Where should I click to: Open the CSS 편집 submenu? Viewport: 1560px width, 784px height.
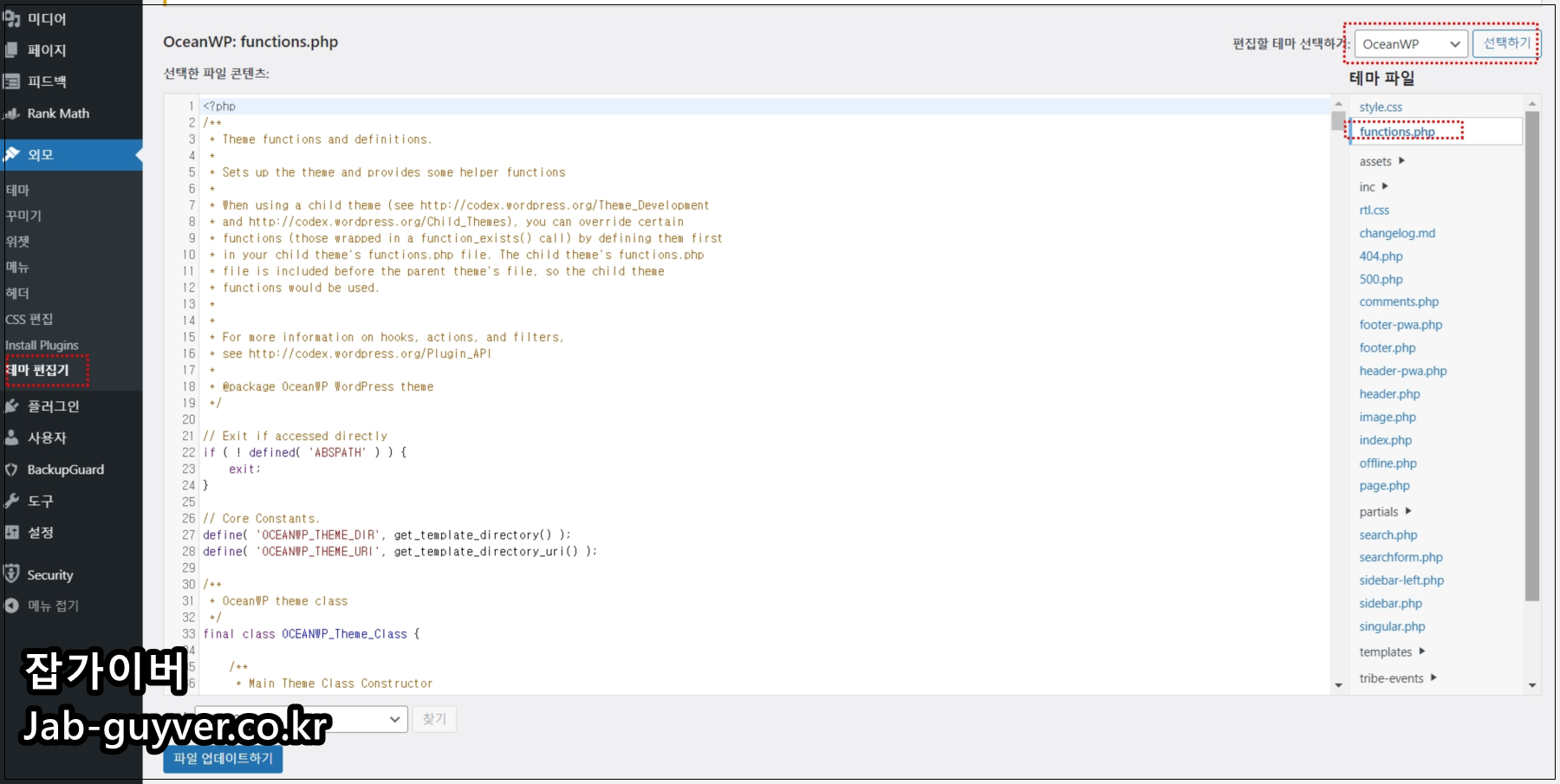click(x=29, y=319)
